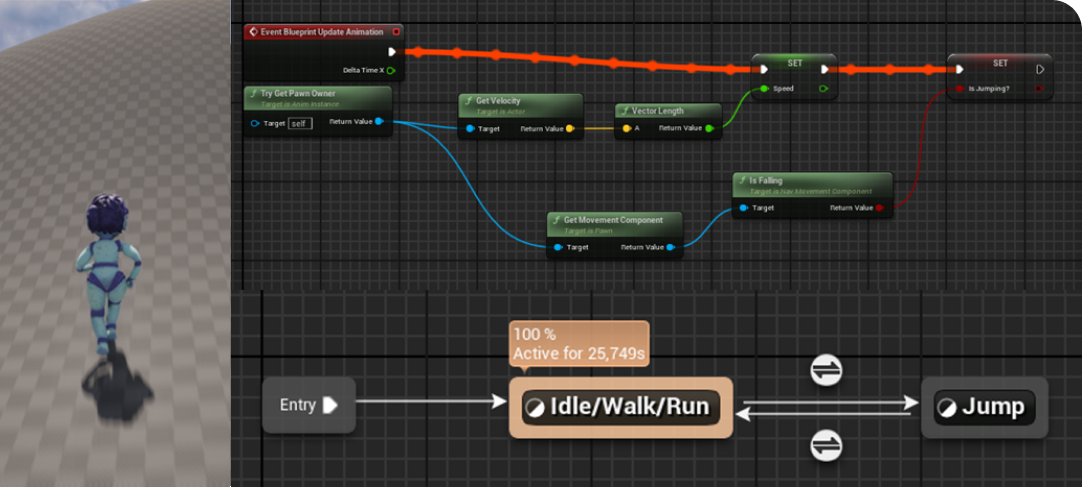The height and width of the screenshot is (487, 1082).
Task: Click Get Velocity's yellow Return Value pin
Action: pos(570,128)
